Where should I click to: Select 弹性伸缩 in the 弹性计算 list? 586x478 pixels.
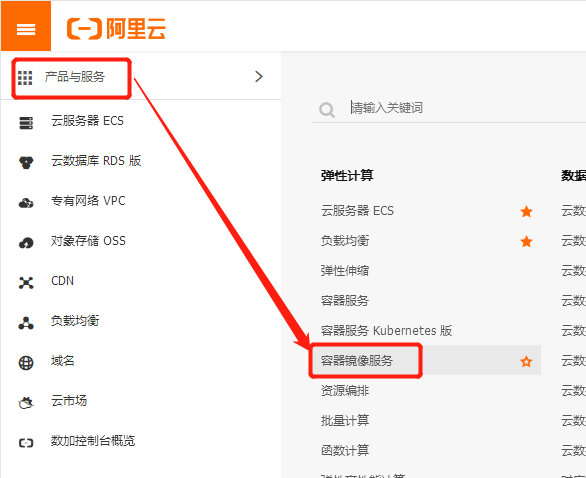click(x=345, y=271)
